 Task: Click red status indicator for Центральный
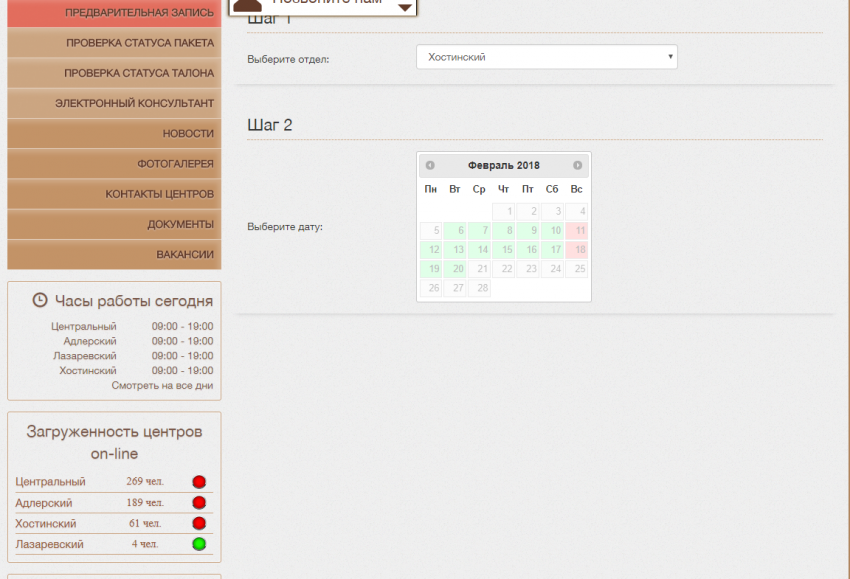199,482
